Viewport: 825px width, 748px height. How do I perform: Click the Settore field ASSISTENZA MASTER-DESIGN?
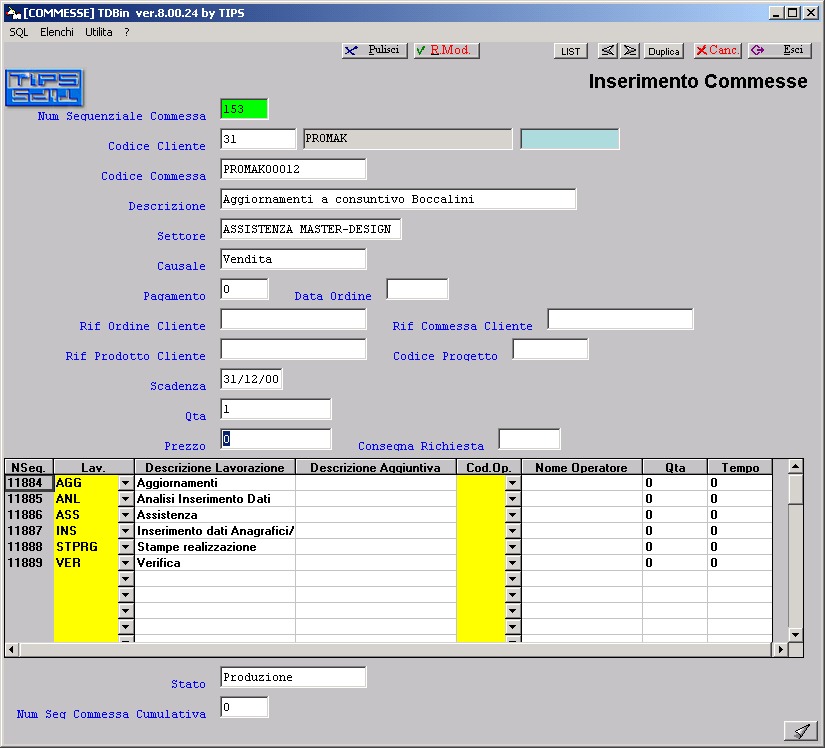point(311,229)
